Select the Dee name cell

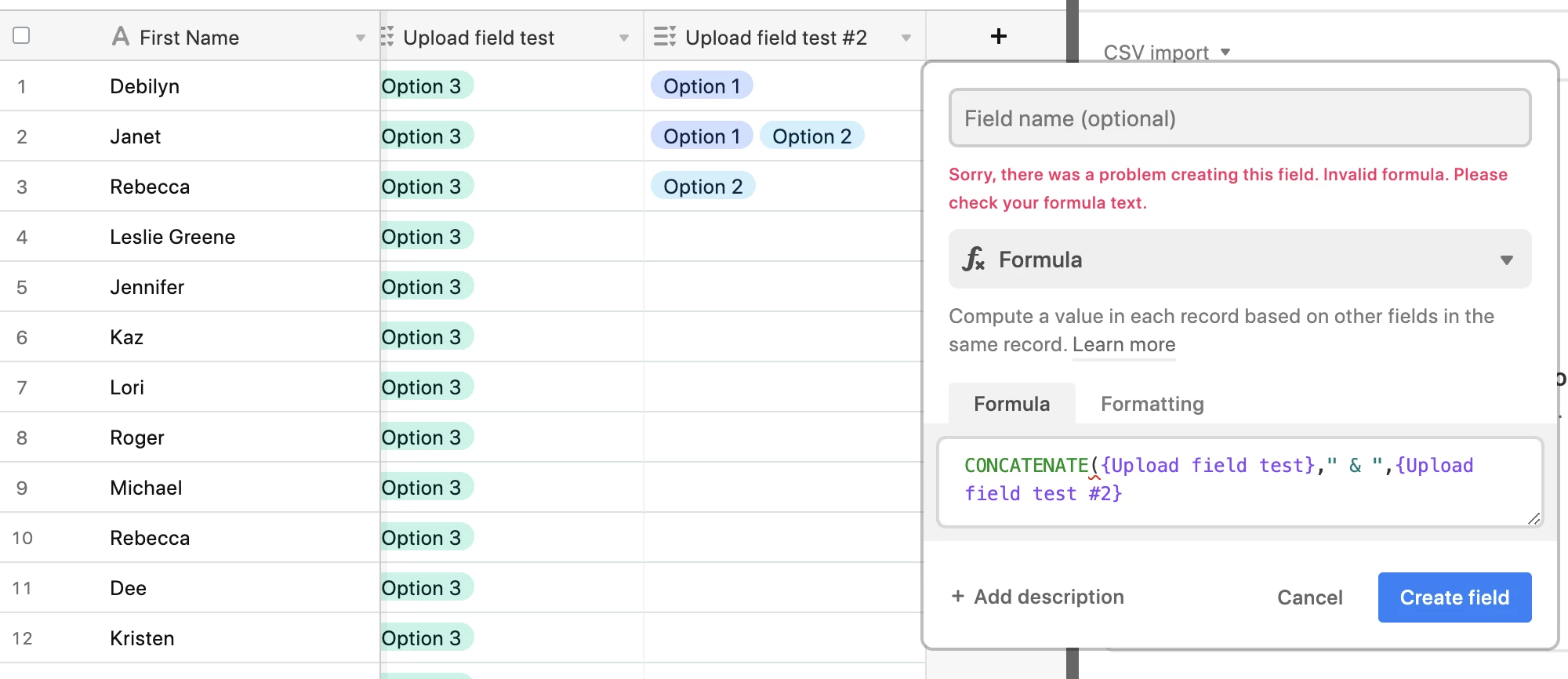(x=128, y=588)
